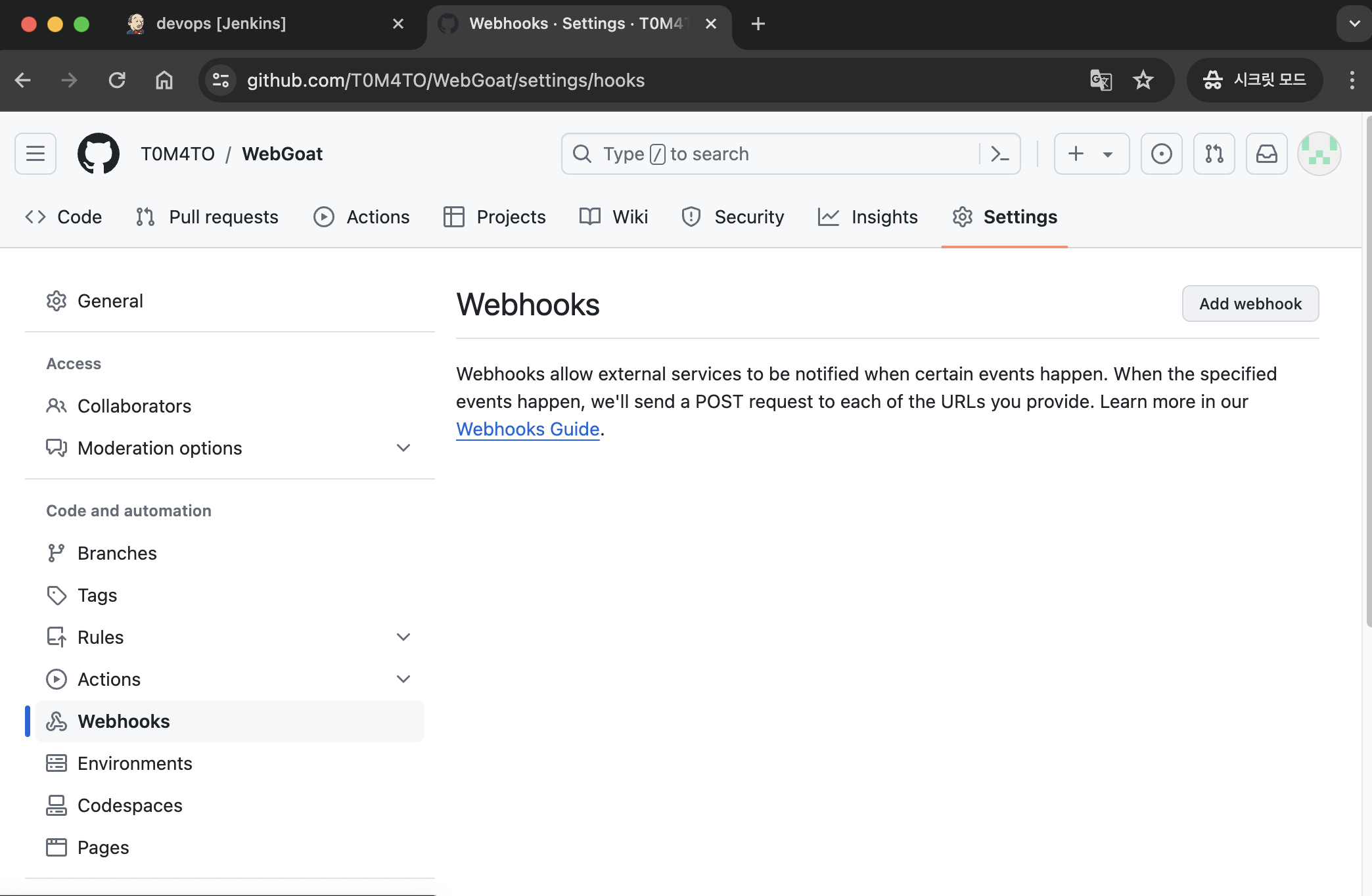
Task: Bookmark this page with the star icon
Action: coord(1143,80)
